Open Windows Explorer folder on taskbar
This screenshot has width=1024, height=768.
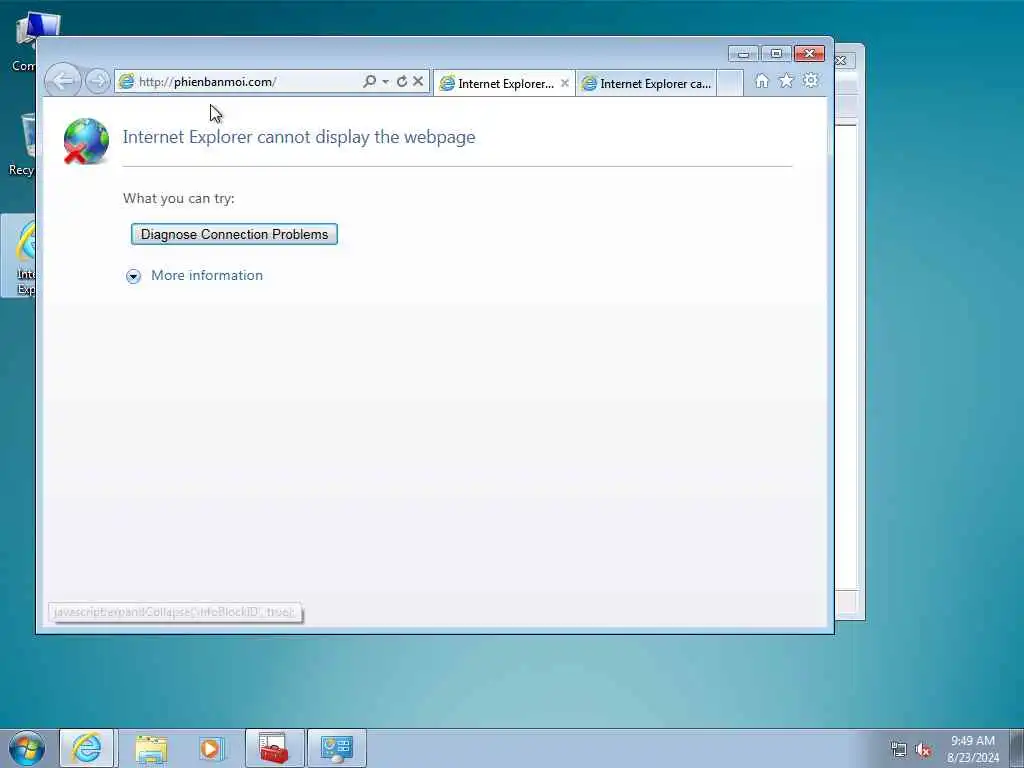pos(152,748)
